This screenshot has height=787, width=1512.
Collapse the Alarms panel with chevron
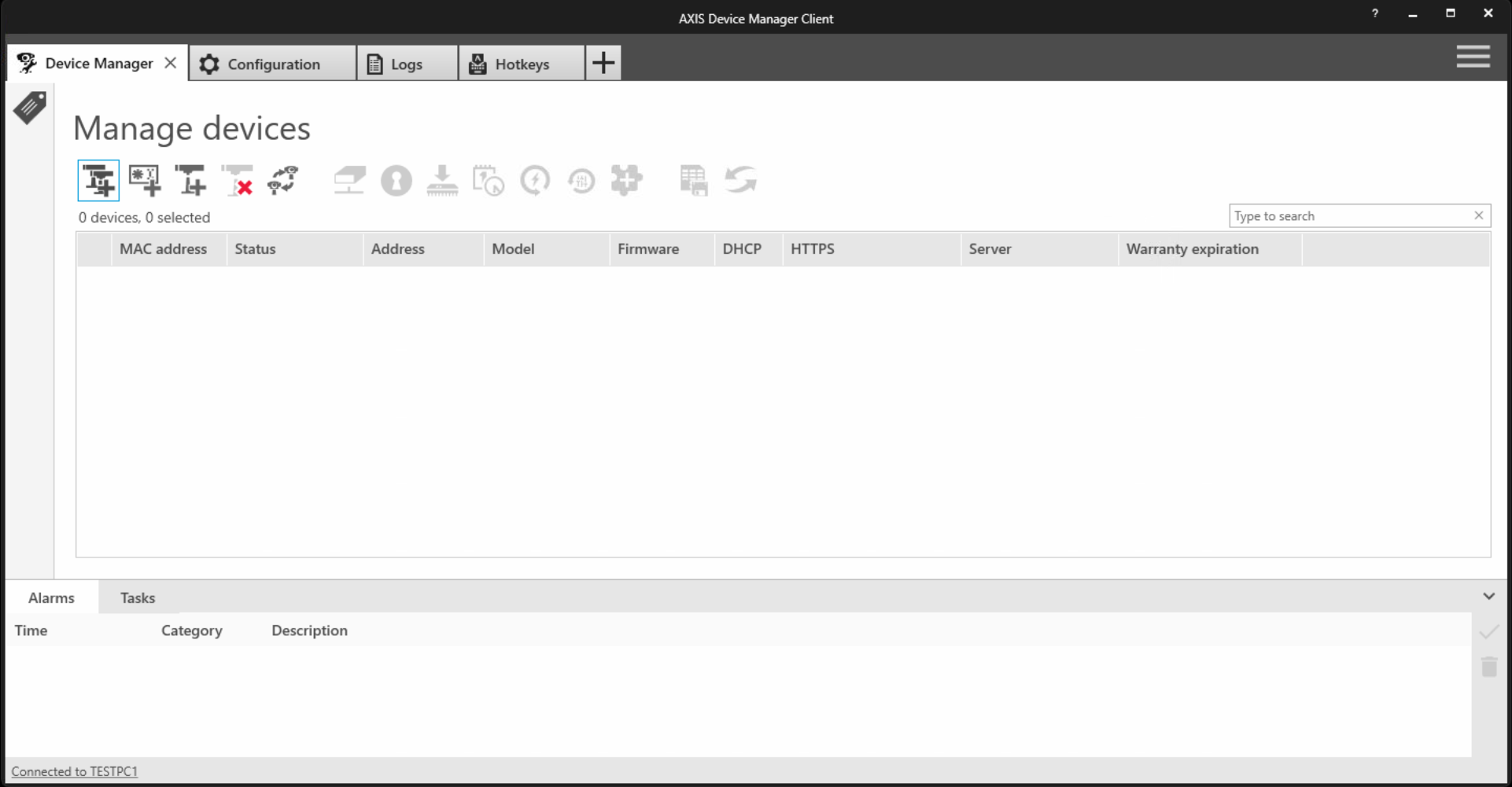point(1489,595)
